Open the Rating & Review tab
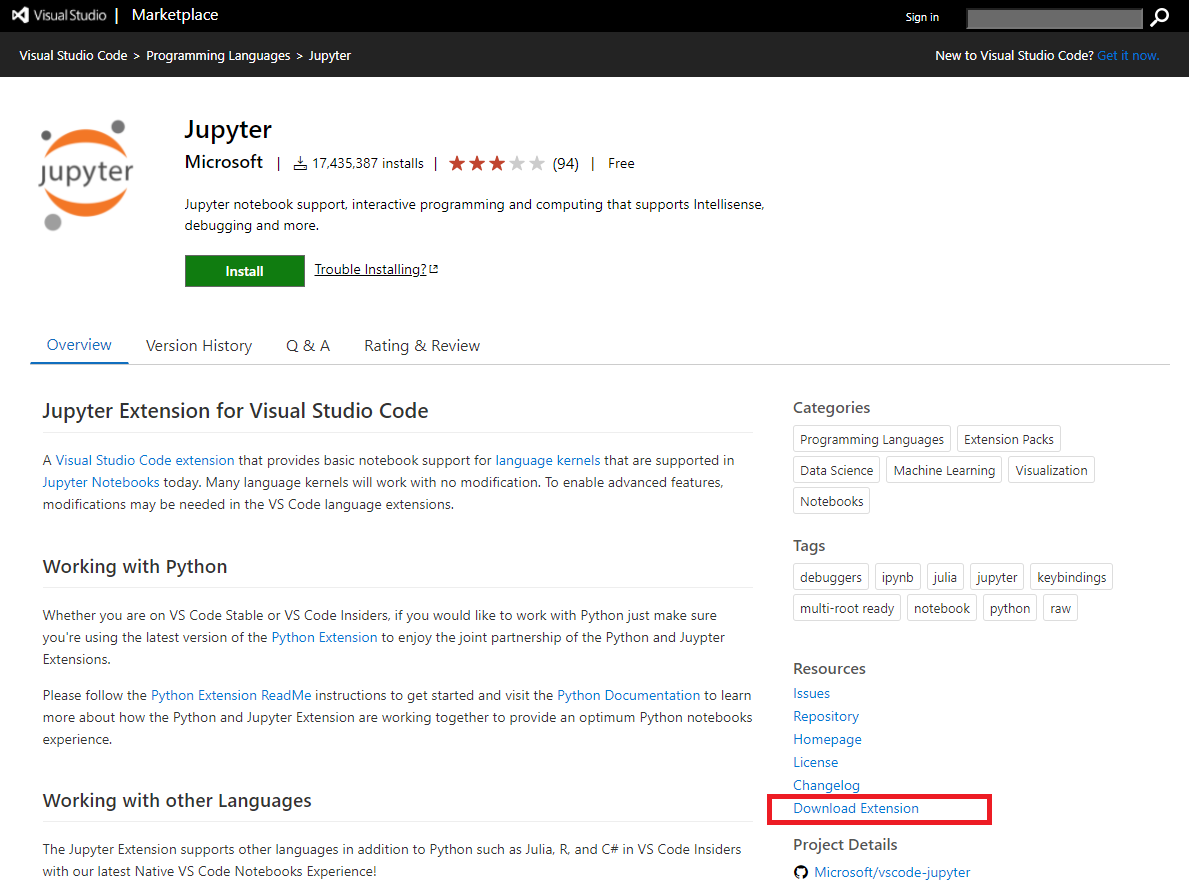This screenshot has height=882, width=1189. pyautogui.click(x=422, y=346)
